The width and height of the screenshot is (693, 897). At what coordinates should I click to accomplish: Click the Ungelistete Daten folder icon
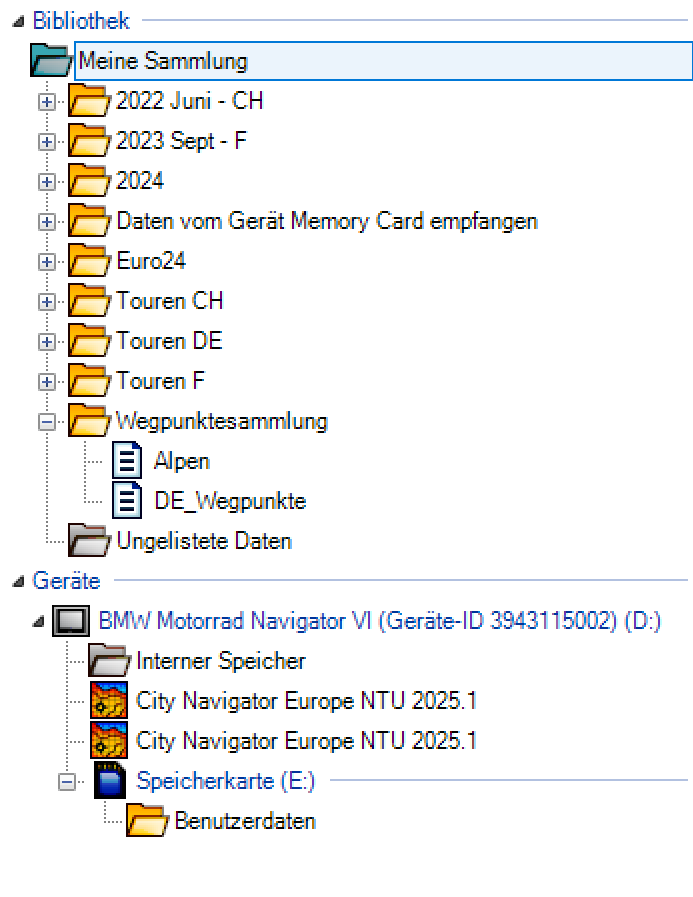pyautogui.click(x=89, y=542)
